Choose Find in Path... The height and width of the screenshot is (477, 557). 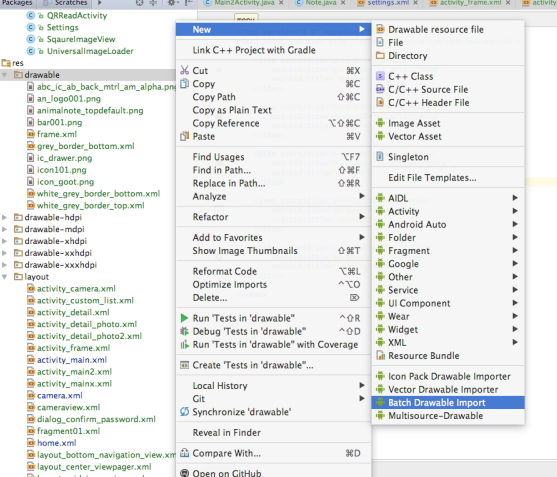coord(274,170)
